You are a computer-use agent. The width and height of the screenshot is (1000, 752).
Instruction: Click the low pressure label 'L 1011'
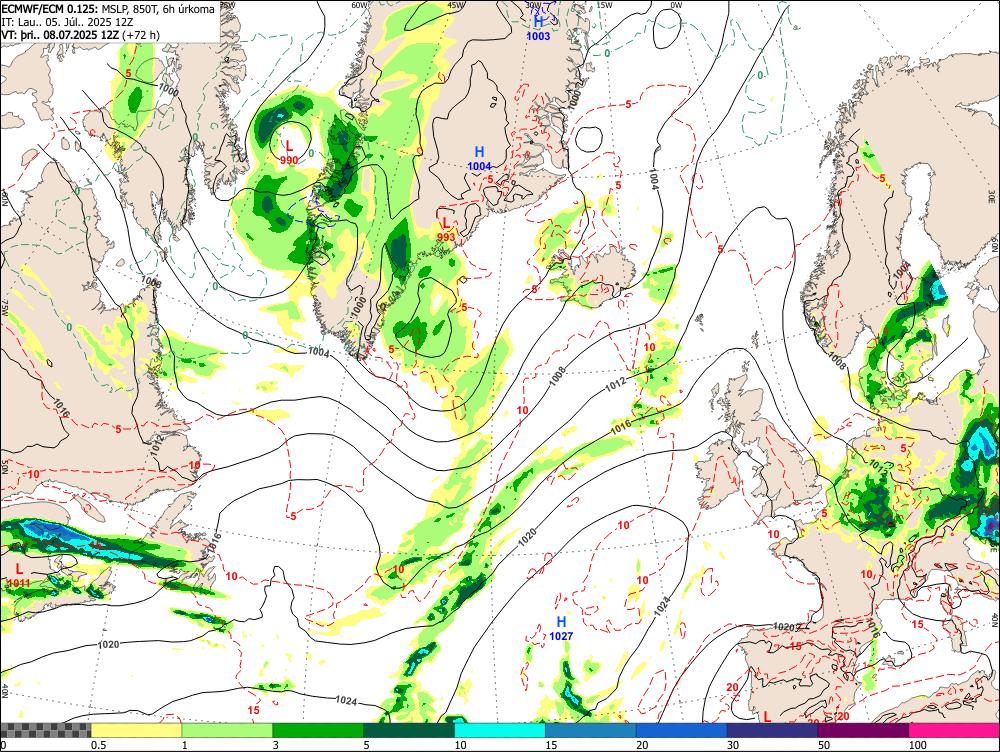click(18, 575)
